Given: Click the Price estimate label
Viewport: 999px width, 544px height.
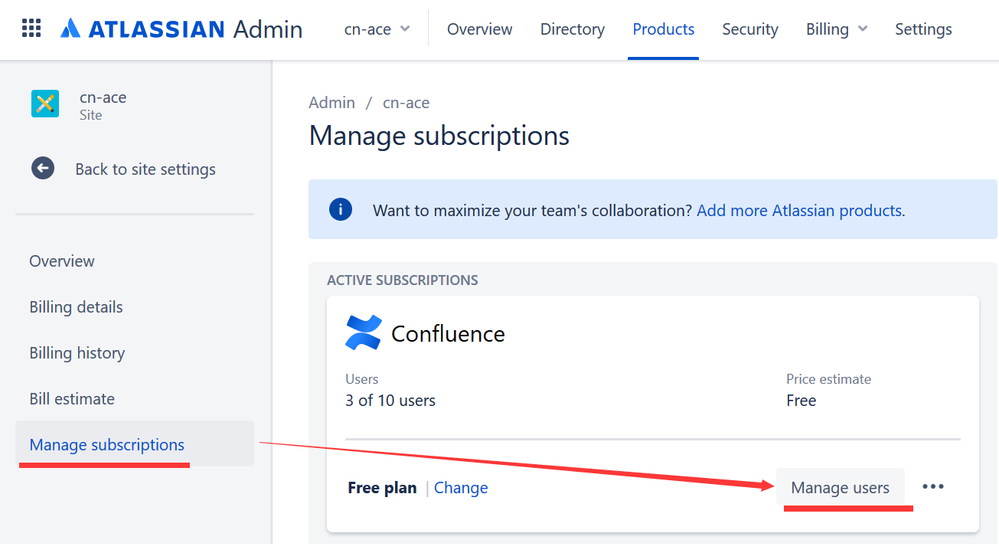Looking at the screenshot, I should [x=828, y=379].
